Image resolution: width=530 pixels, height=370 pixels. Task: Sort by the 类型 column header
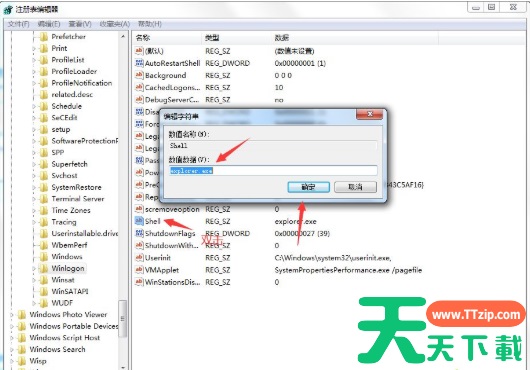tap(237, 38)
